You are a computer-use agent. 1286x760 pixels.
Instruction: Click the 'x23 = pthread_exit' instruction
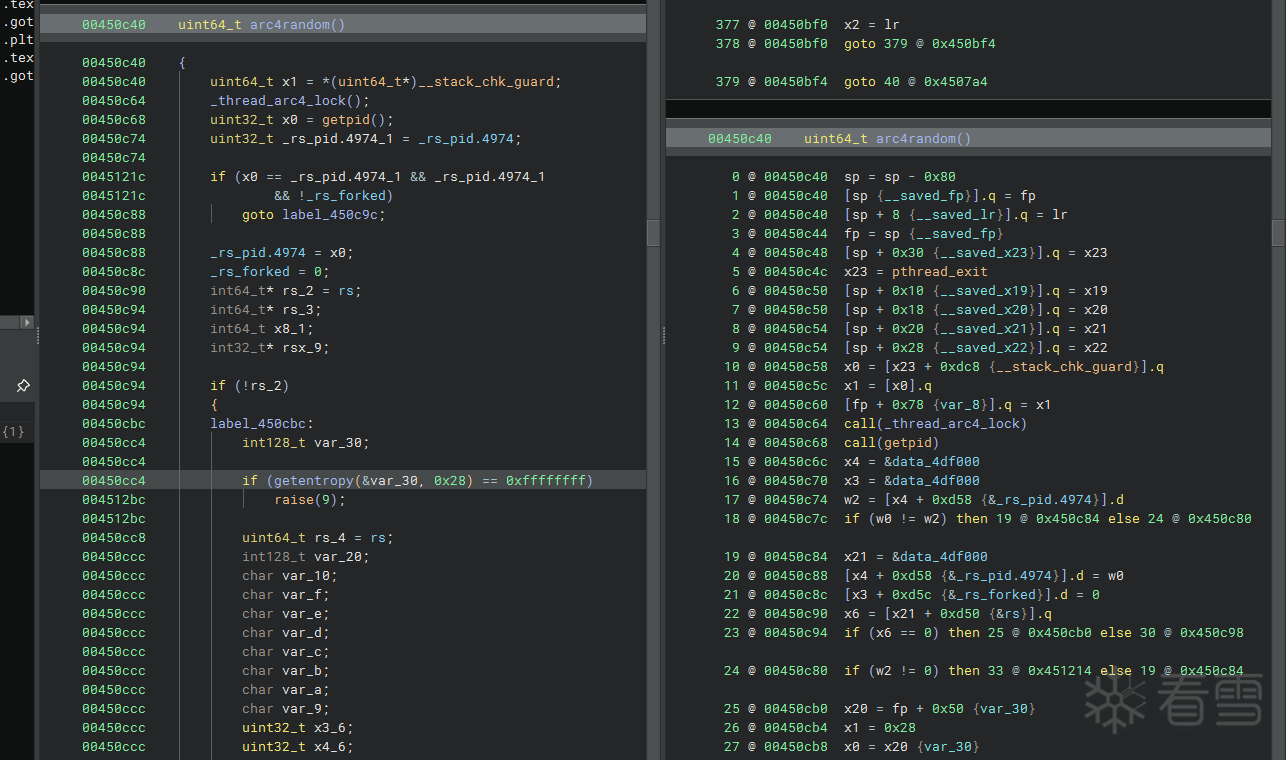click(916, 272)
